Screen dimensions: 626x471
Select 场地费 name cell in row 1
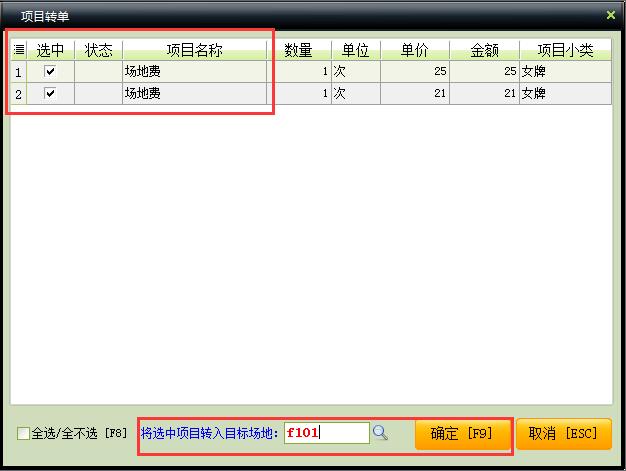pos(194,71)
